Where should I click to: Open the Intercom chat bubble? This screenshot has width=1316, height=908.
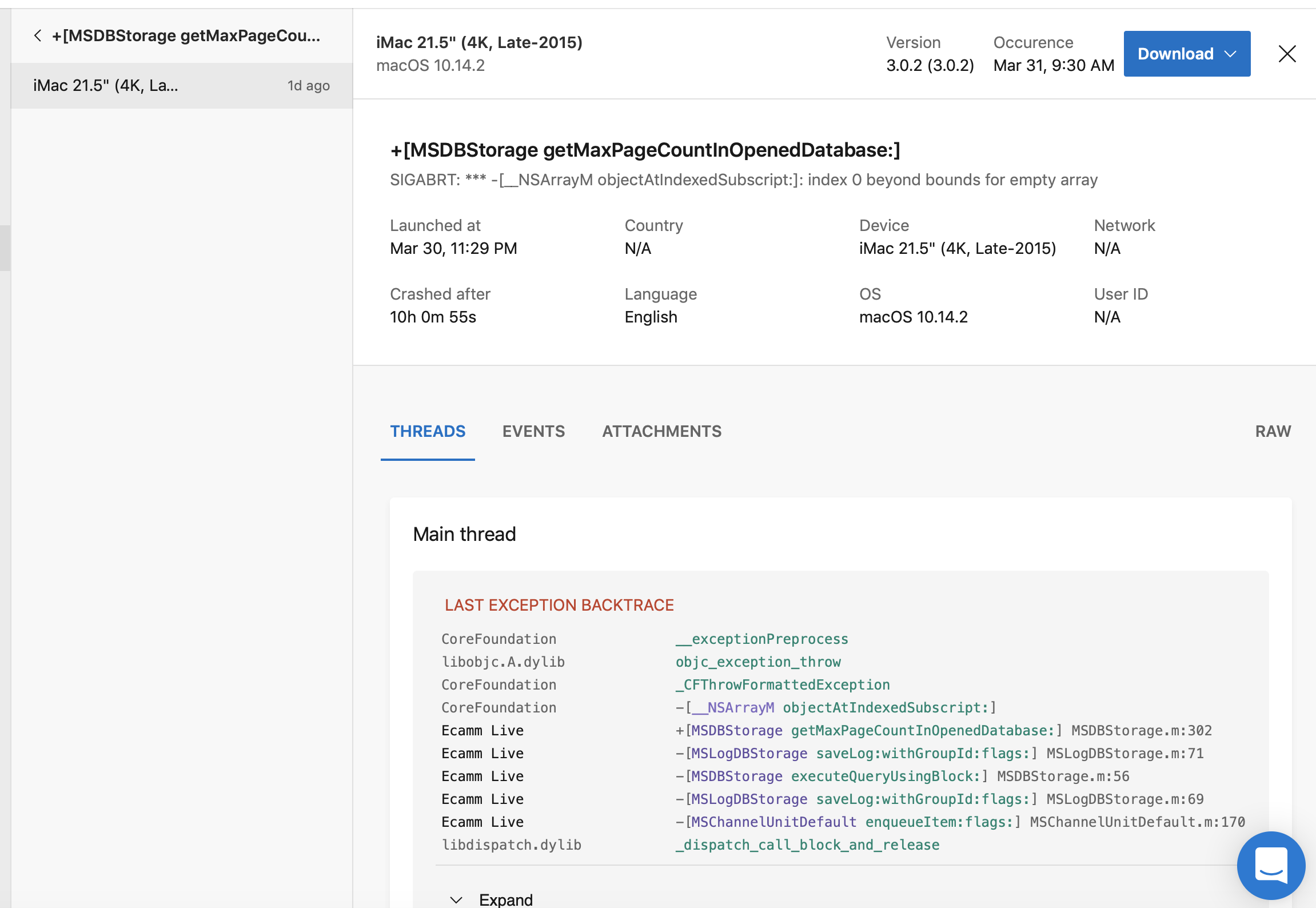(1270, 865)
